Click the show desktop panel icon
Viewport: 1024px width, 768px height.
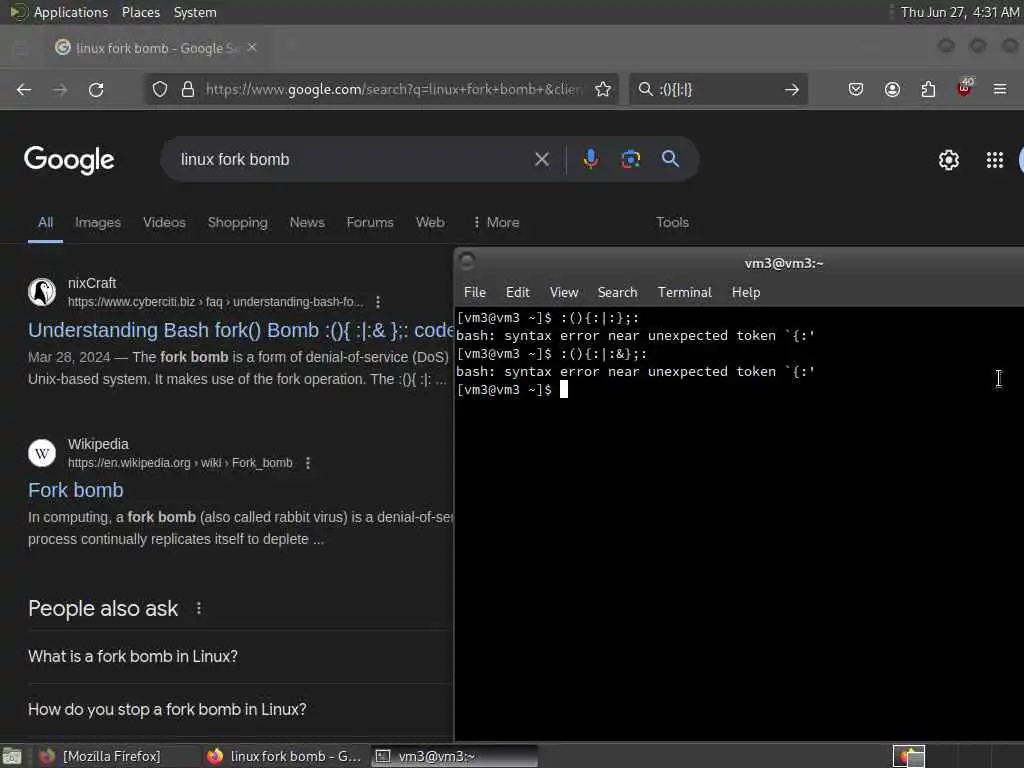tap(12, 757)
